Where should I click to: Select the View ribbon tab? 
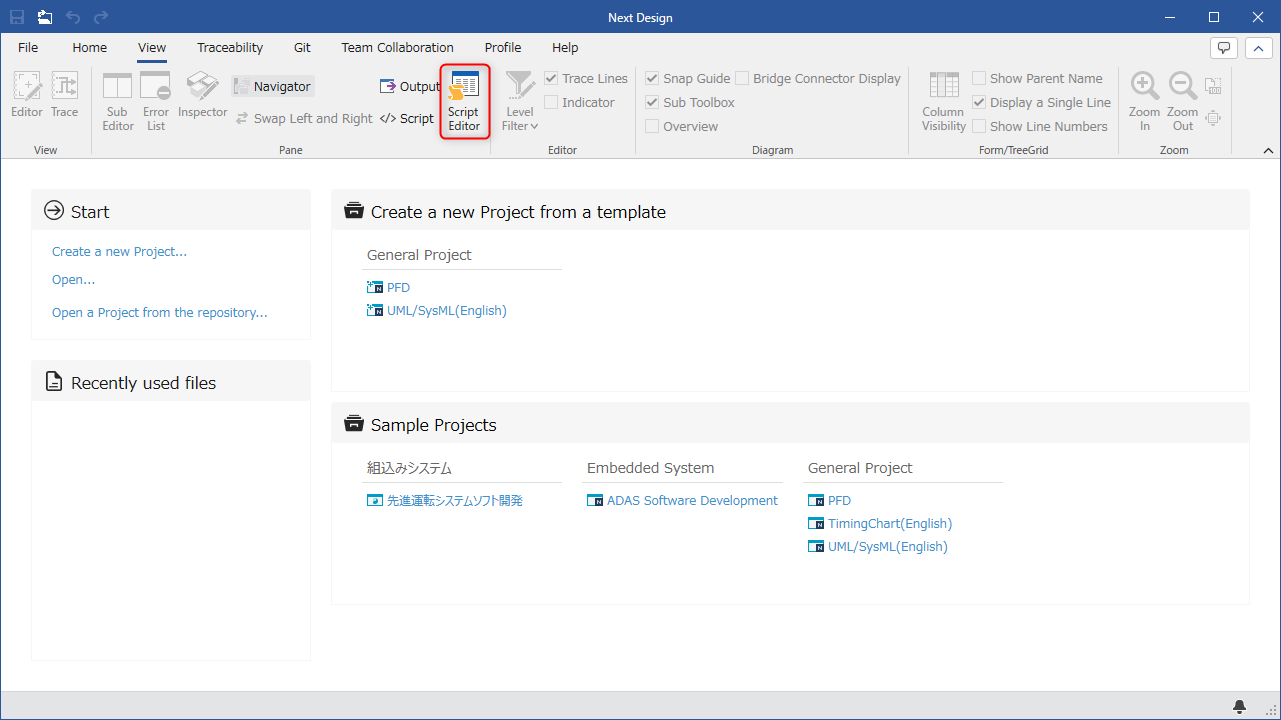tap(152, 47)
